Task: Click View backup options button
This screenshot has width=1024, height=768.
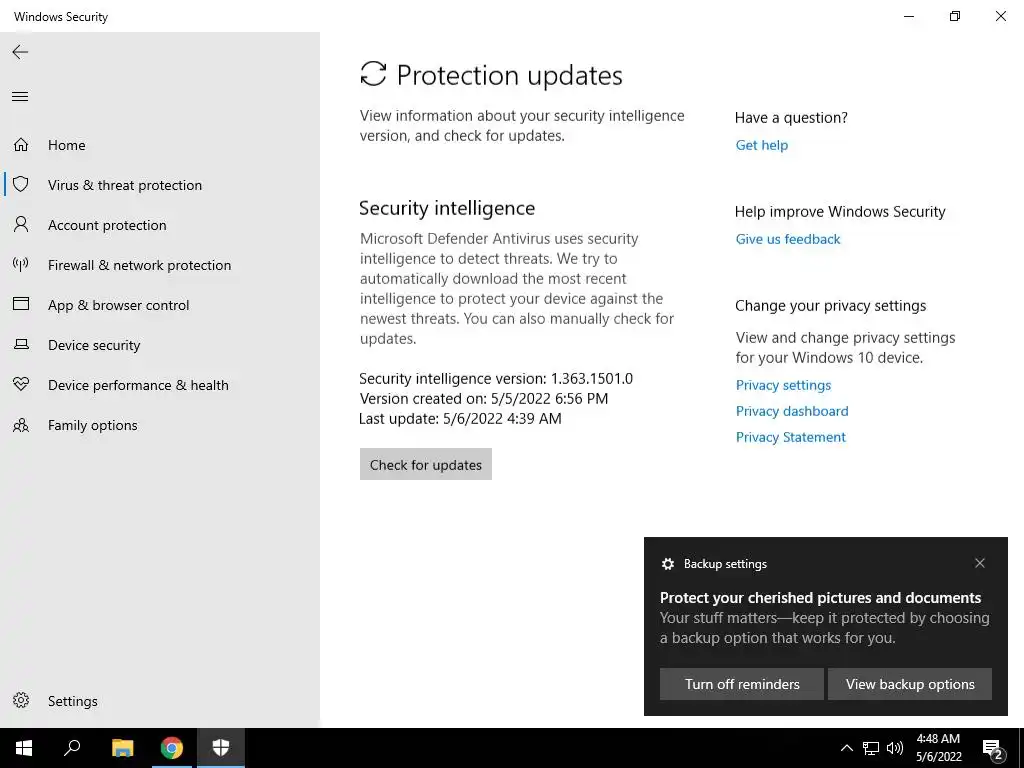Action: [910, 684]
